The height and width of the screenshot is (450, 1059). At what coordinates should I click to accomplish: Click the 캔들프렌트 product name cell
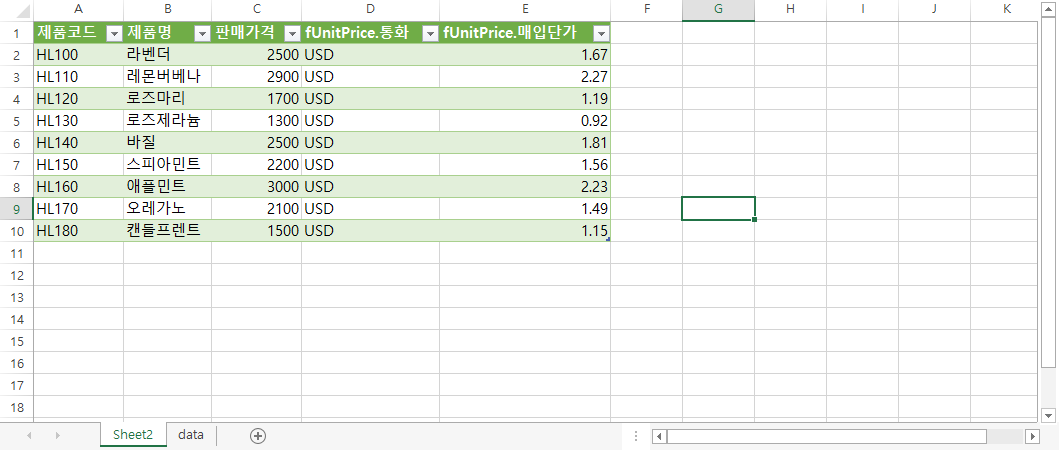[x=167, y=230]
